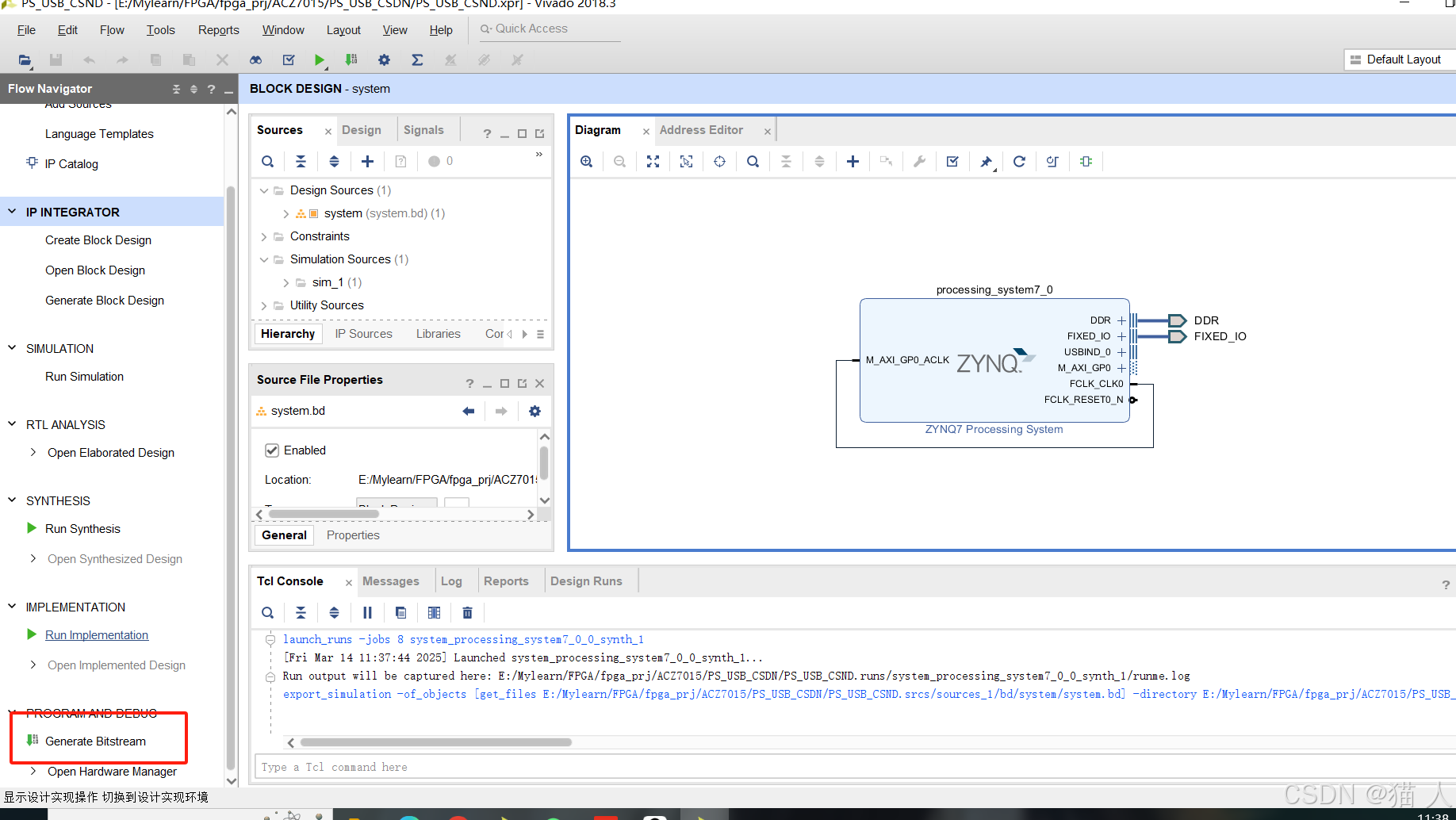The height and width of the screenshot is (820, 1456).
Task: Expand the Constraints folder
Action: click(264, 236)
